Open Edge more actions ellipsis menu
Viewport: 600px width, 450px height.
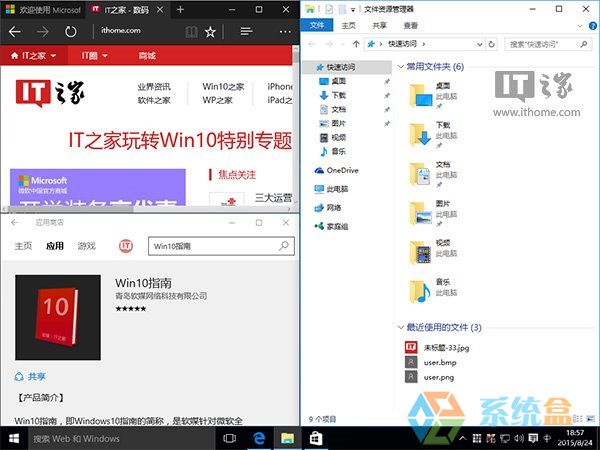[x=285, y=31]
